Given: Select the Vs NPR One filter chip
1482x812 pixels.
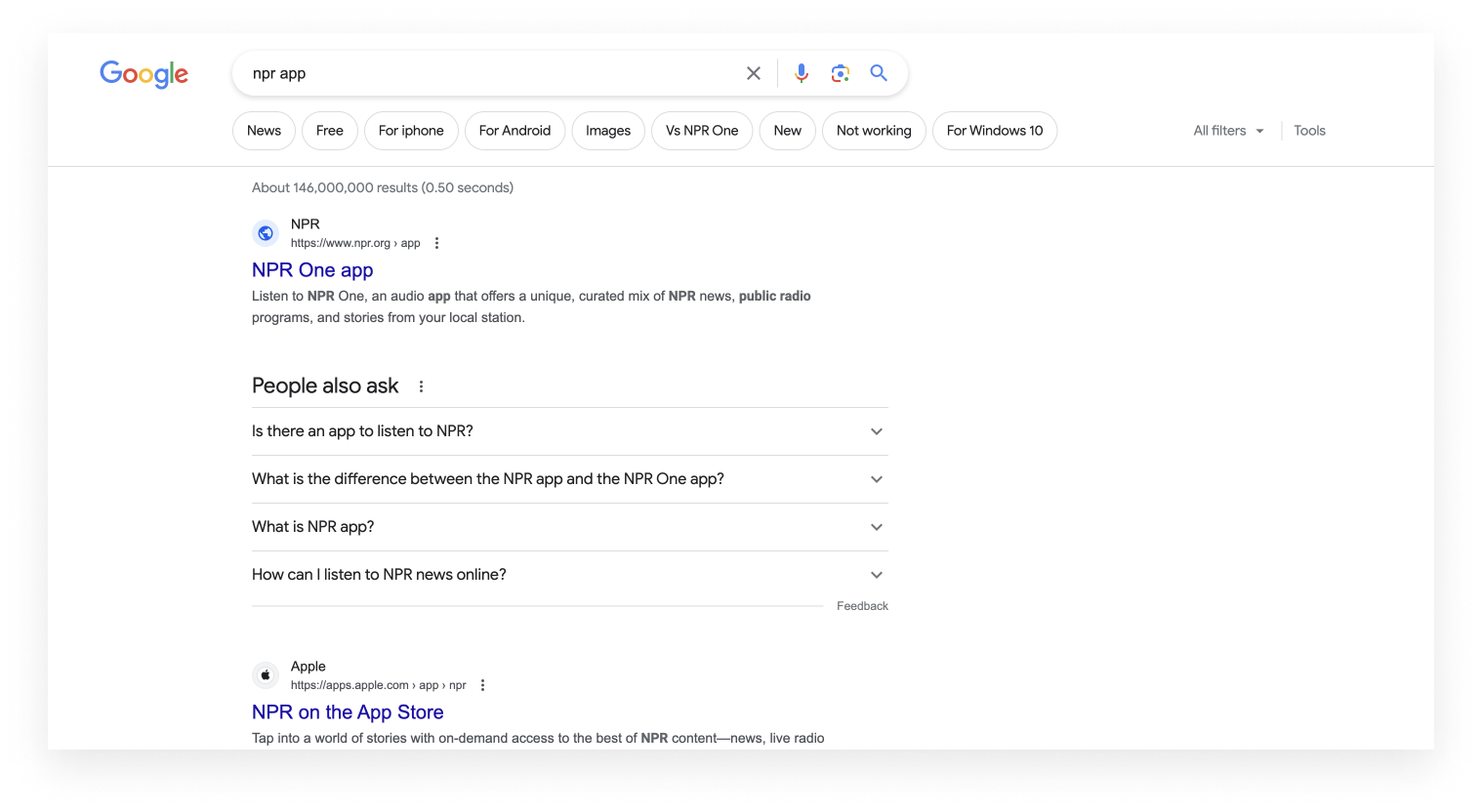Looking at the screenshot, I should tap(702, 131).
